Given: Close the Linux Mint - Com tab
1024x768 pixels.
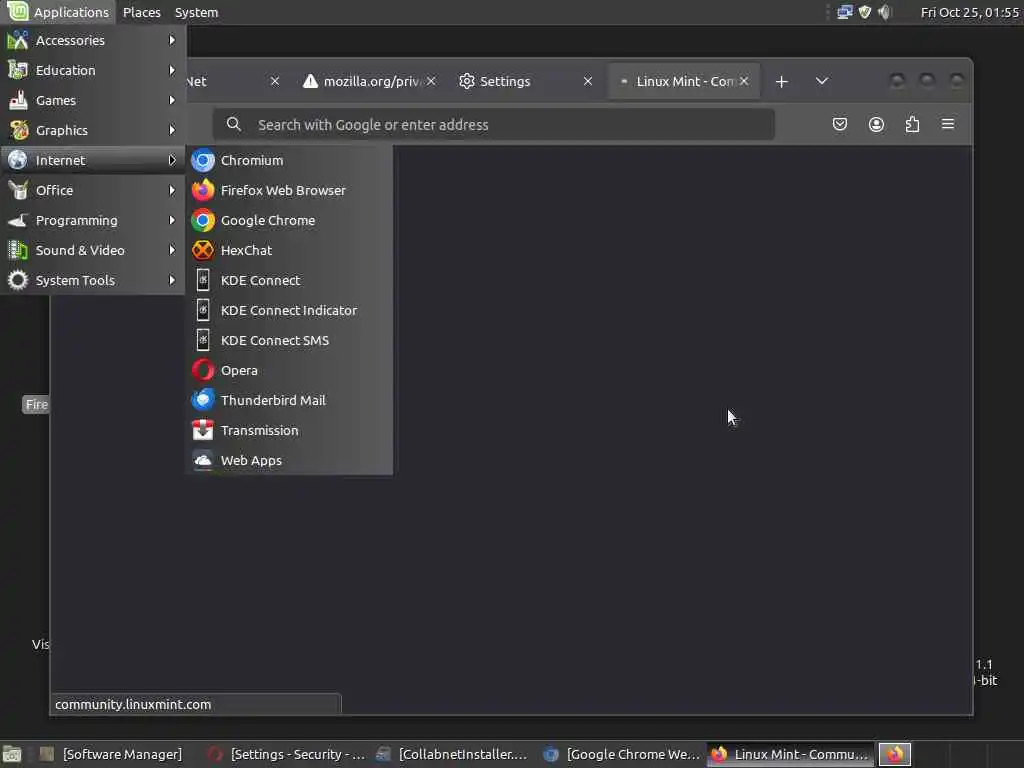Looking at the screenshot, I should [744, 81].
